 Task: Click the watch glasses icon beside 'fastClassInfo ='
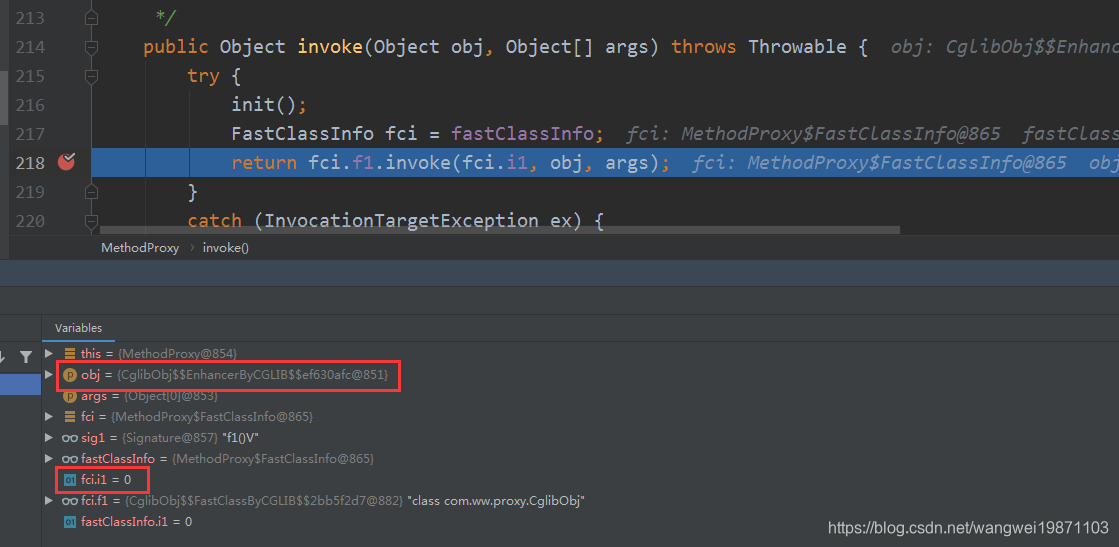coord(69,458)
